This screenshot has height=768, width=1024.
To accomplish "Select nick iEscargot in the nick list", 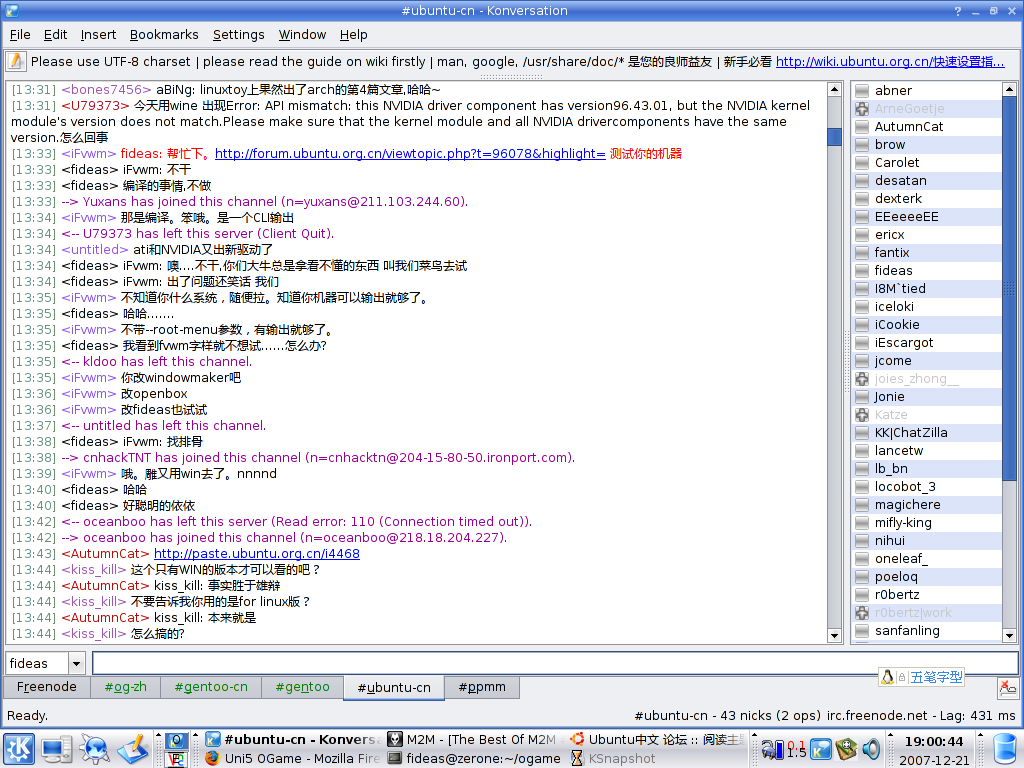I will pos(926,343).
